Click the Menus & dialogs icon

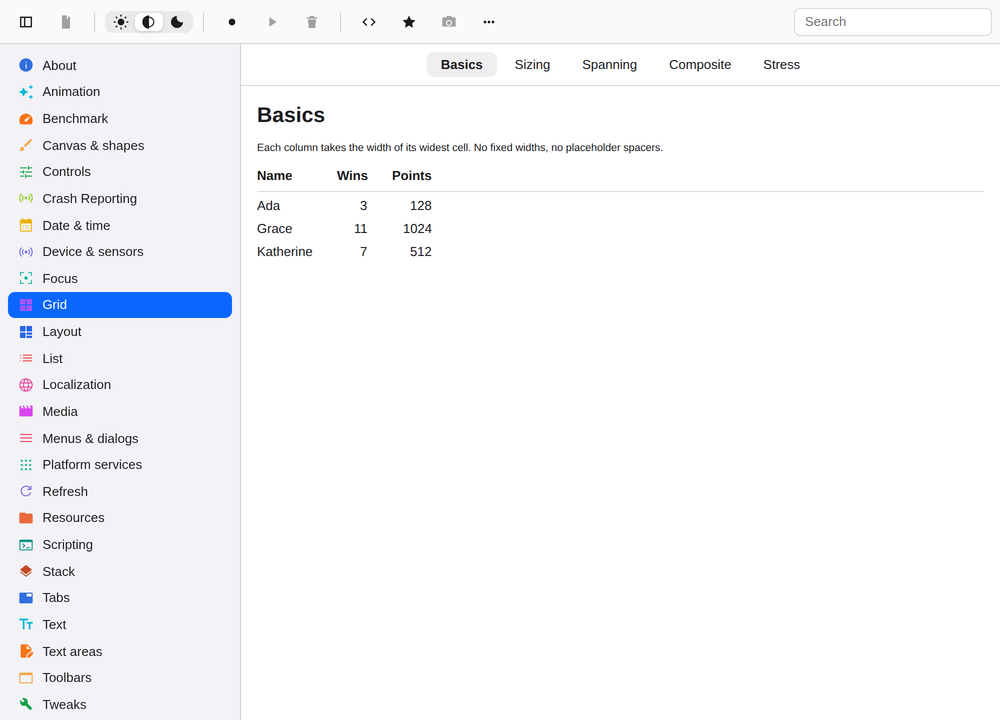pyautogui.click(x=26, y=438)
